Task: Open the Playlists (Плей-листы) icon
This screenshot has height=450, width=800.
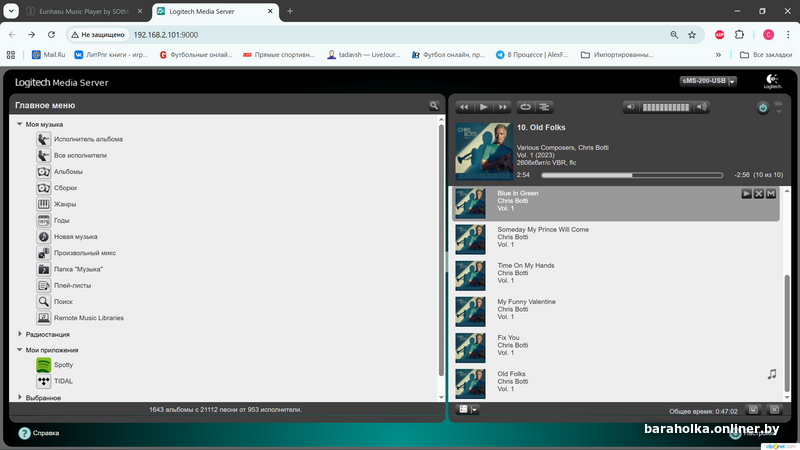Action: tap(43, 285)
